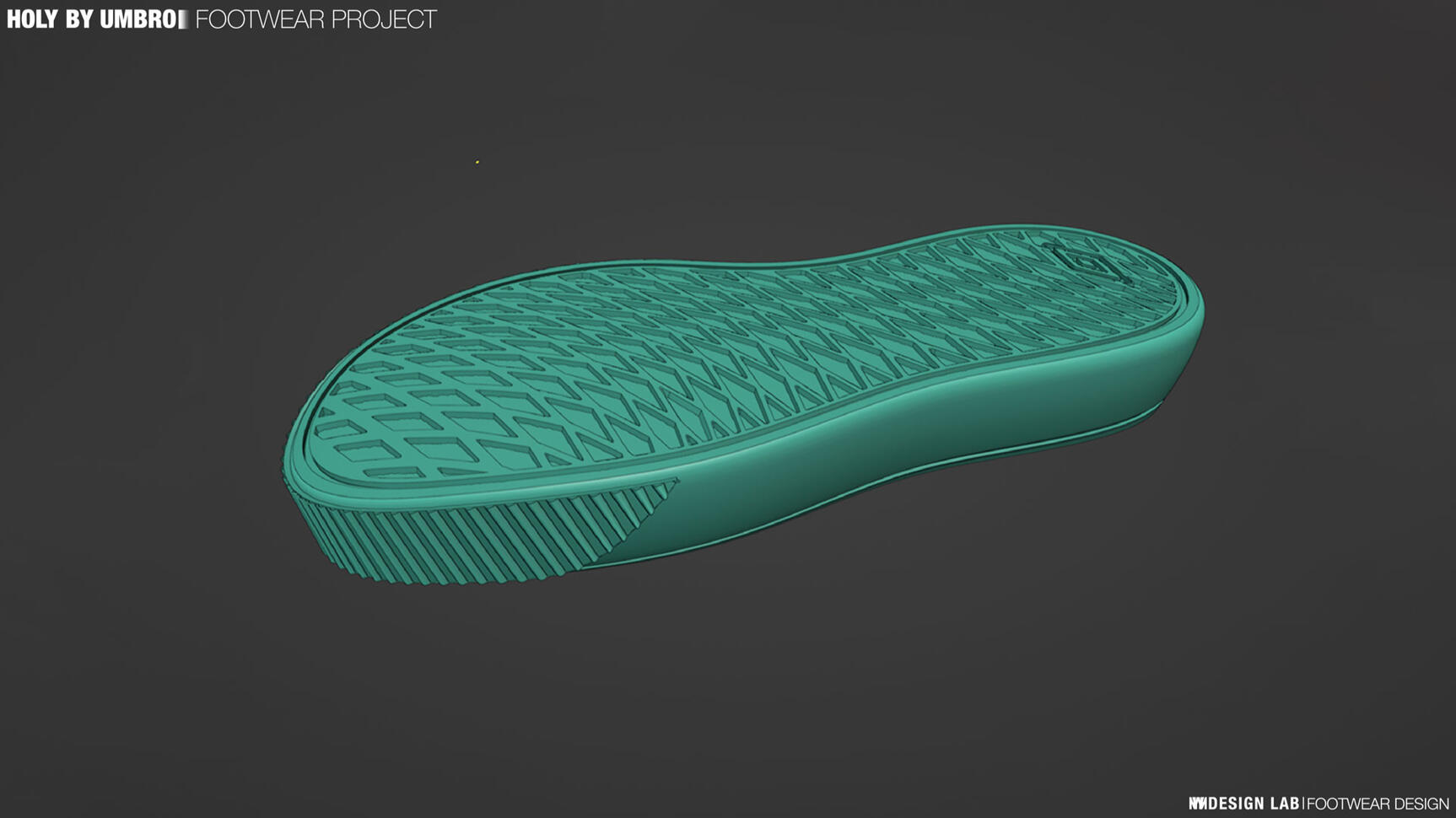1456x818 pixels.
Task: Click the empty dark background below the sole
Action: [x=725, y=692]
